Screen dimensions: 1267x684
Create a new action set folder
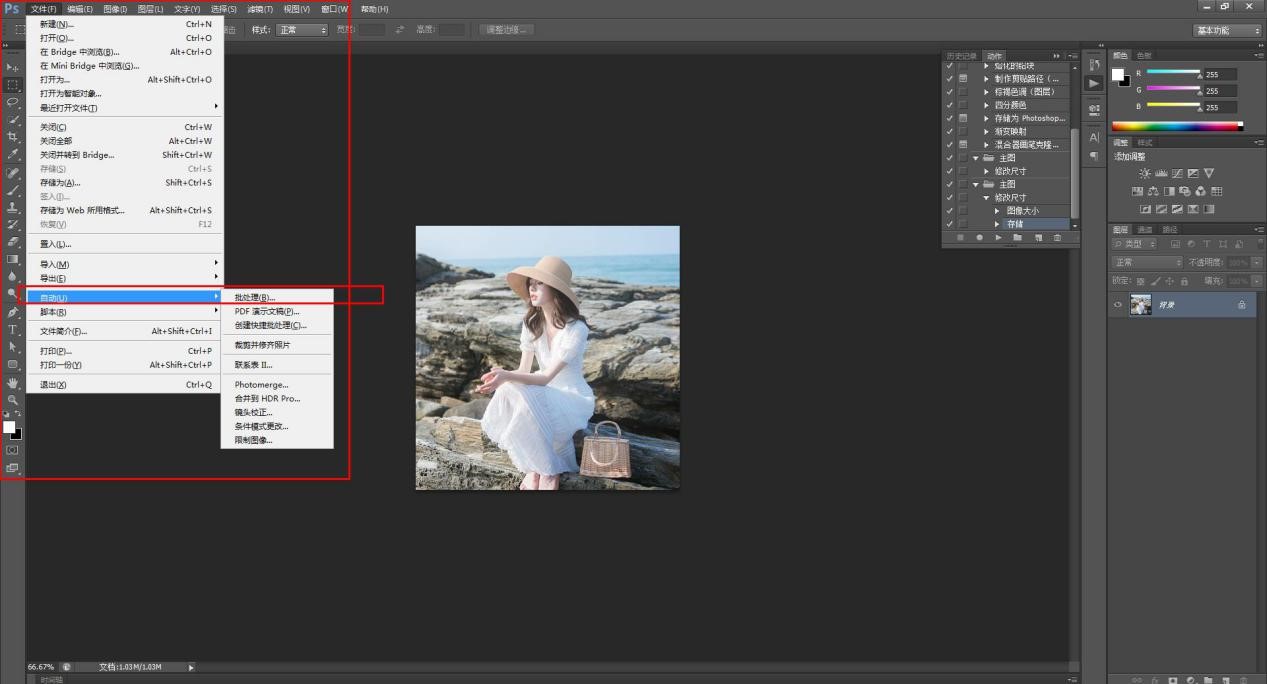coord(1017,238)
